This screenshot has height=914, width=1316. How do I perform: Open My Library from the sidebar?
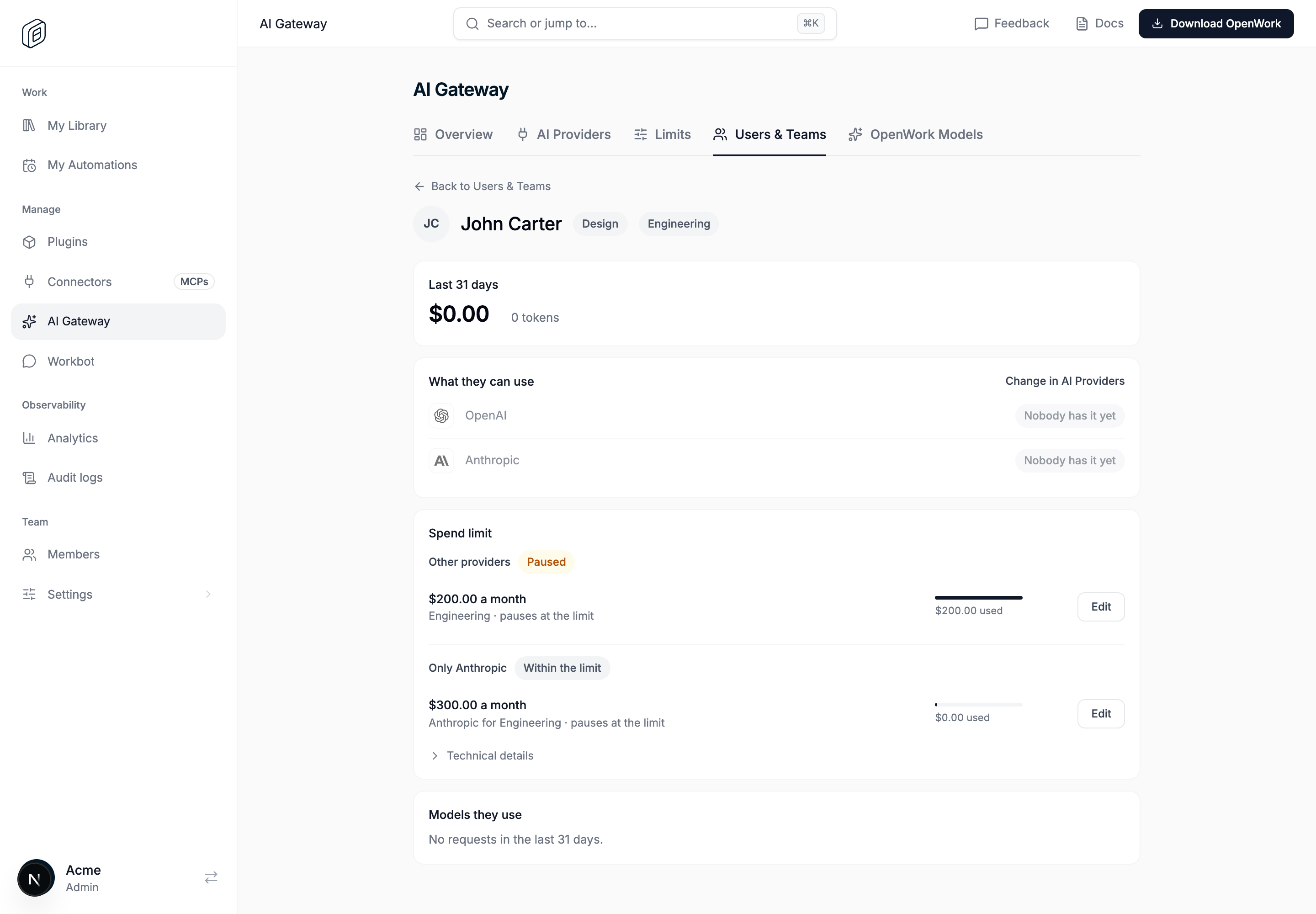click(118, 125)
